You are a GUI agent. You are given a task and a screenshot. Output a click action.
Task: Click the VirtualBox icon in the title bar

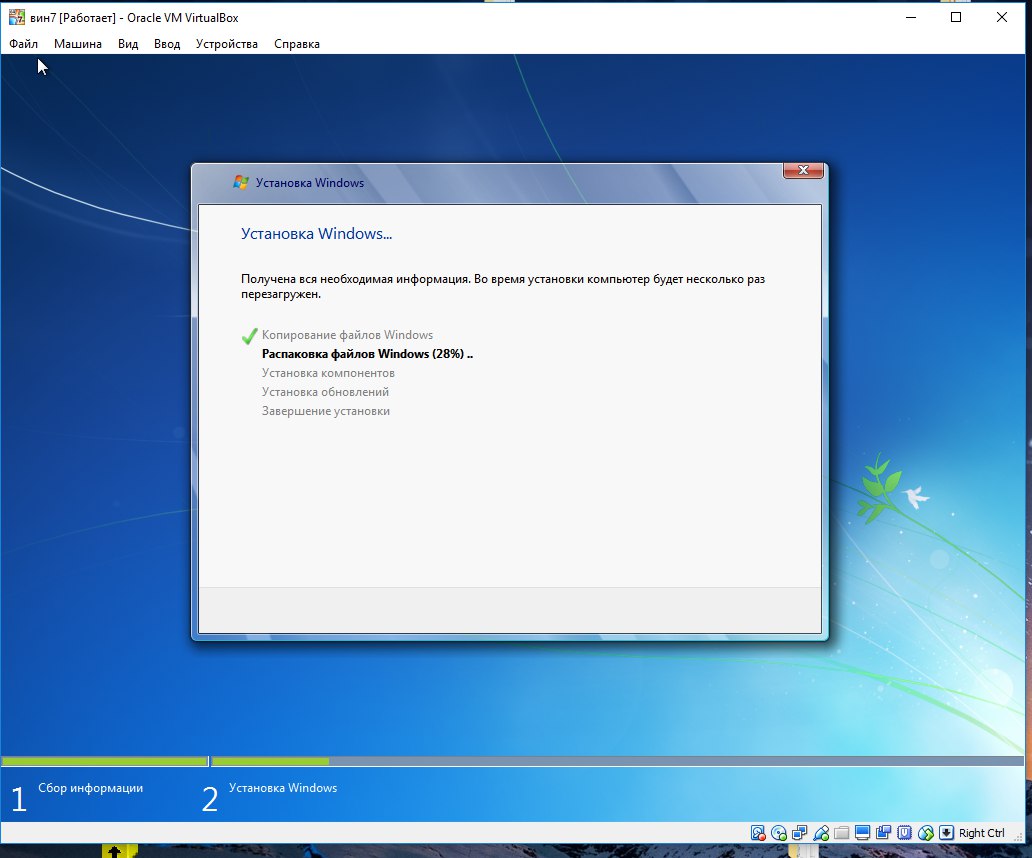pos(16,17)
